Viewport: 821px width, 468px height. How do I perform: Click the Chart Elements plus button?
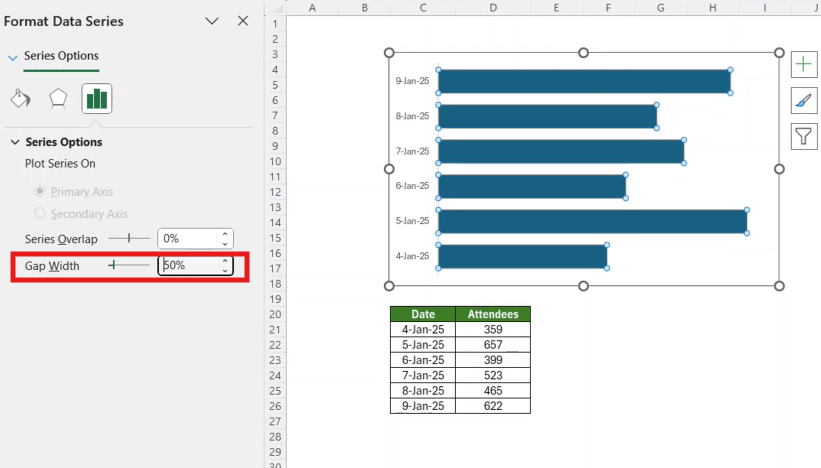pyautogui.click(x=804, y=64)
